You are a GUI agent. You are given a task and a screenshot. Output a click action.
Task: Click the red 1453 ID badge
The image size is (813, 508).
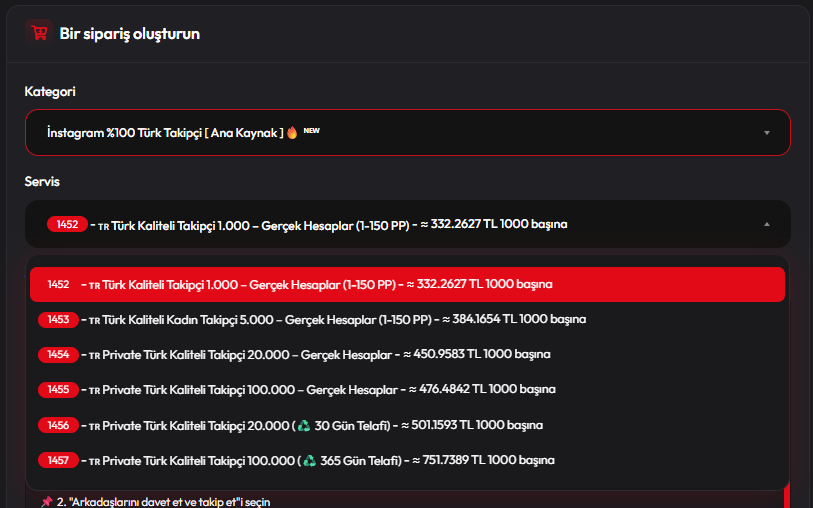click(x=58, y=320)
